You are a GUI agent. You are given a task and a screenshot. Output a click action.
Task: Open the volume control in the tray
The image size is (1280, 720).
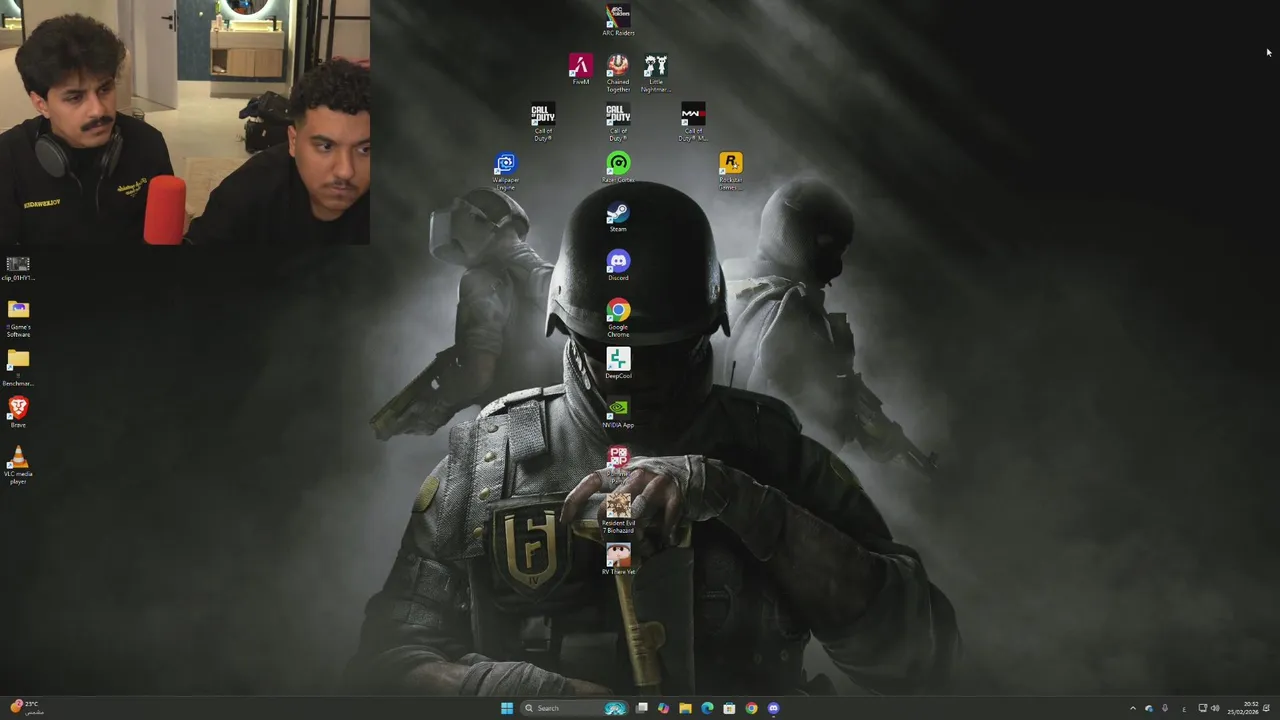[x=1215, y=708]
